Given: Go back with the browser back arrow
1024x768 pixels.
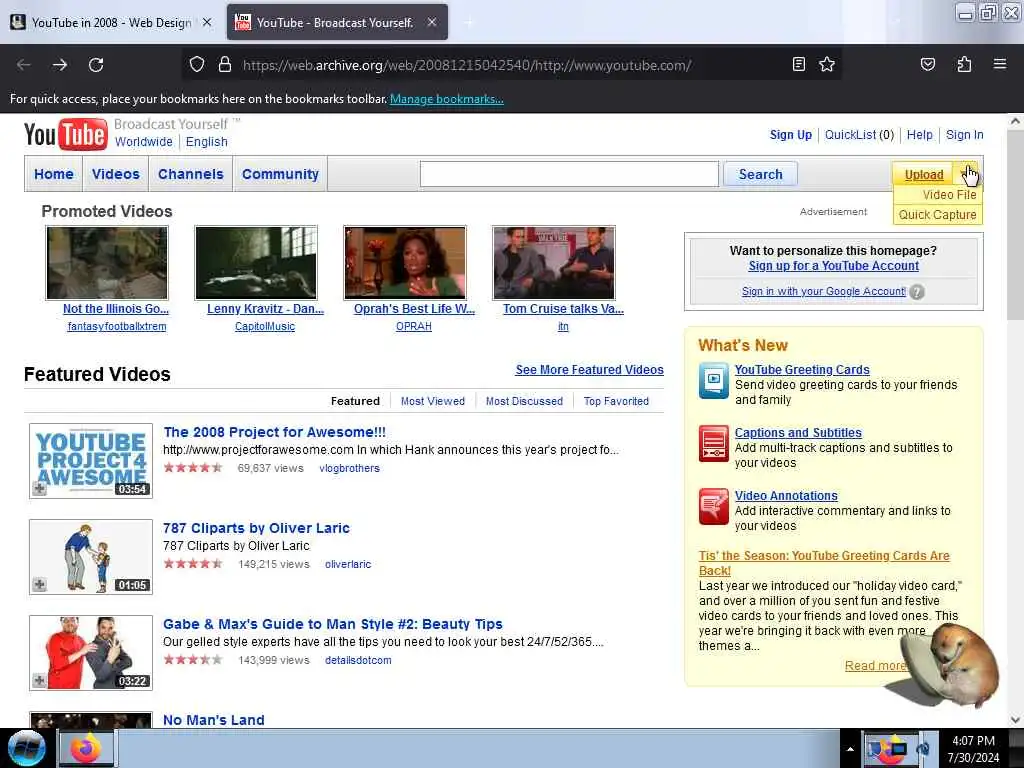Looking at the screenshot, I should (x=24, y=65).
